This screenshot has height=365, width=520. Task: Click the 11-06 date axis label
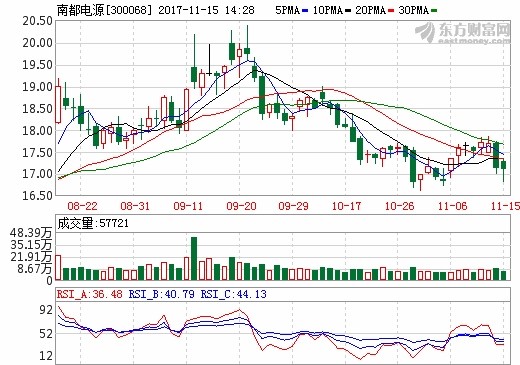[x=452, y=206]
